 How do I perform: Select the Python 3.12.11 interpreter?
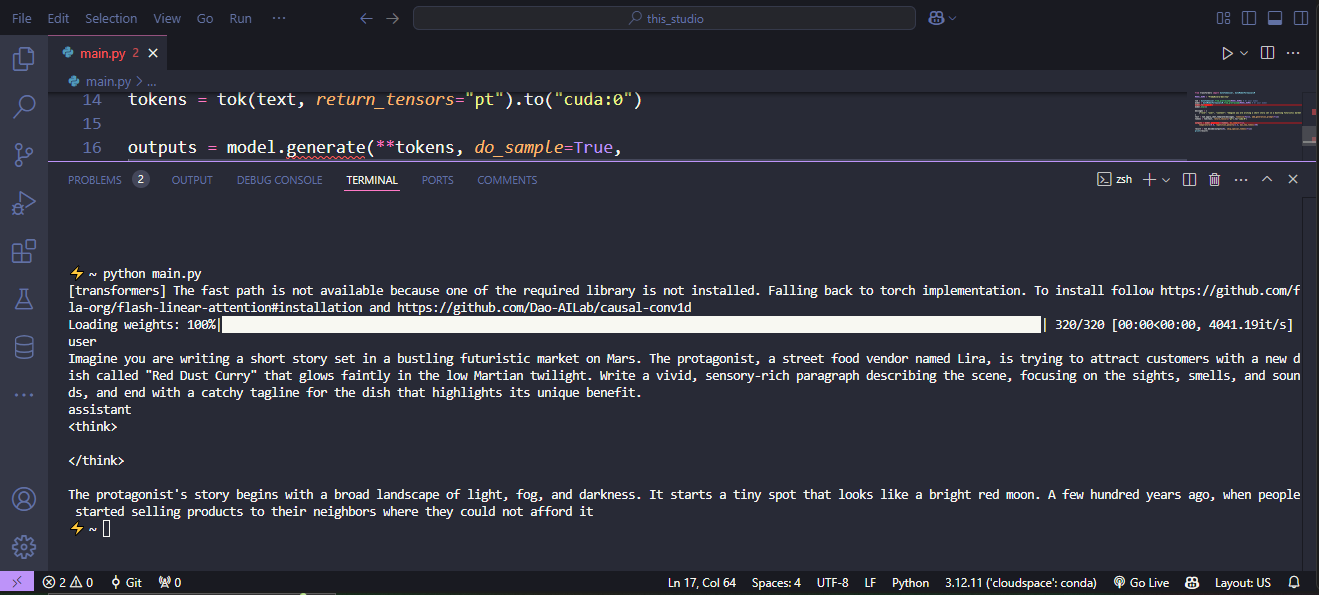(x=1021, y=583)
